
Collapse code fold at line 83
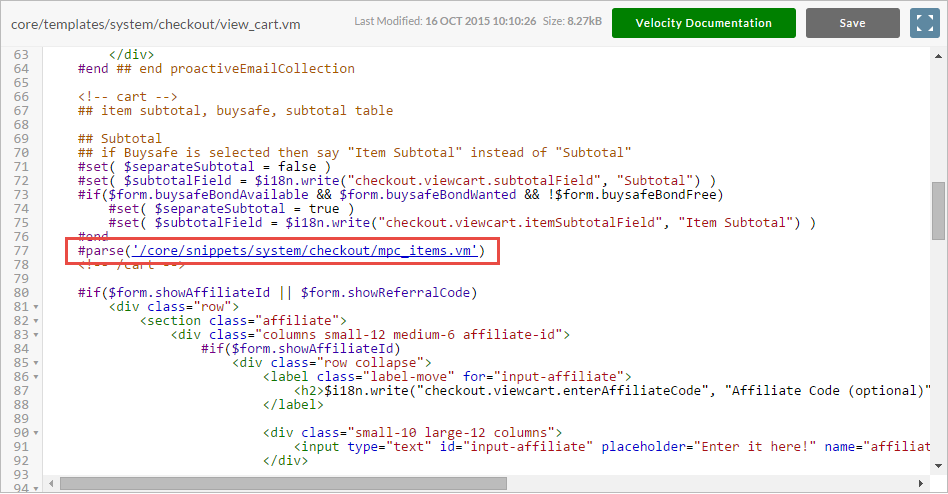[x=36, y=335]
